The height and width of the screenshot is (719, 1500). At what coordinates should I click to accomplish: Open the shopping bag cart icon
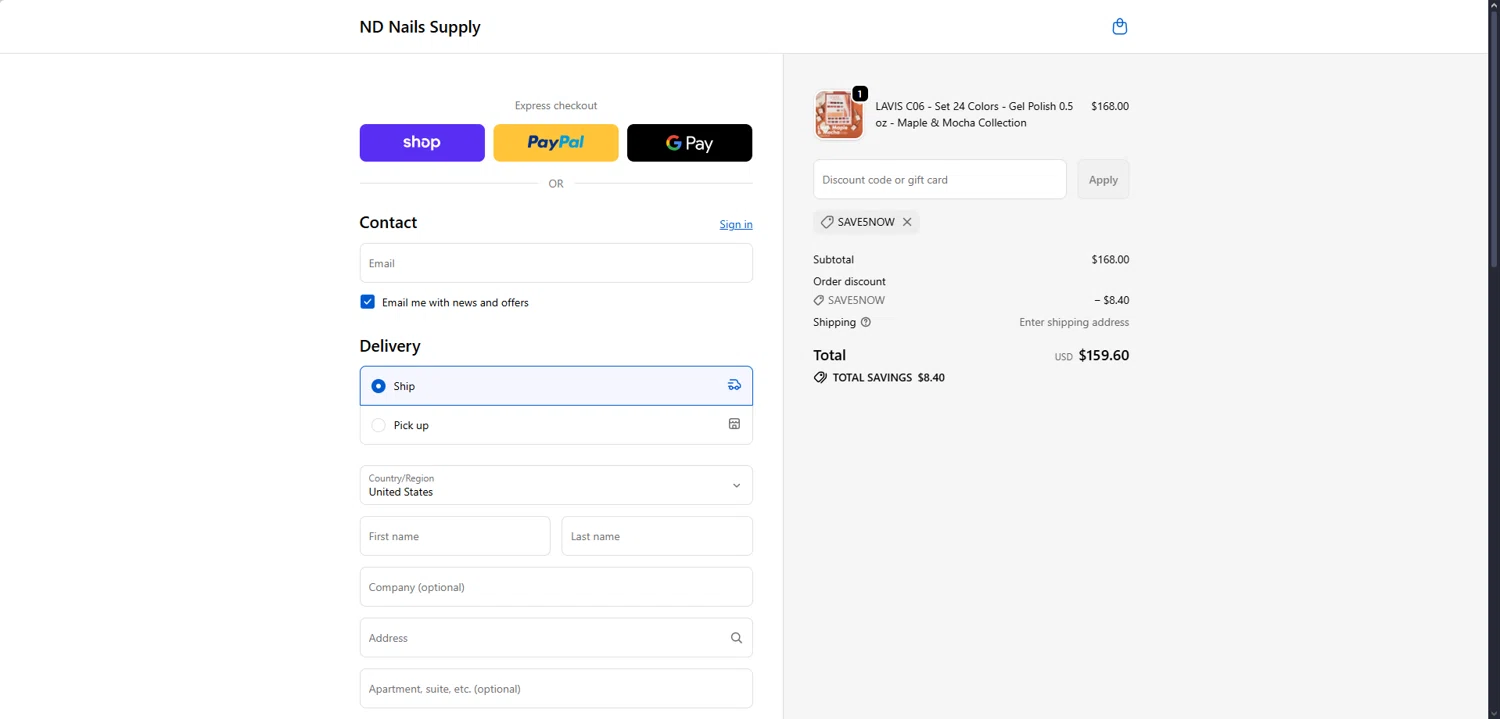tap(1120, 27)
